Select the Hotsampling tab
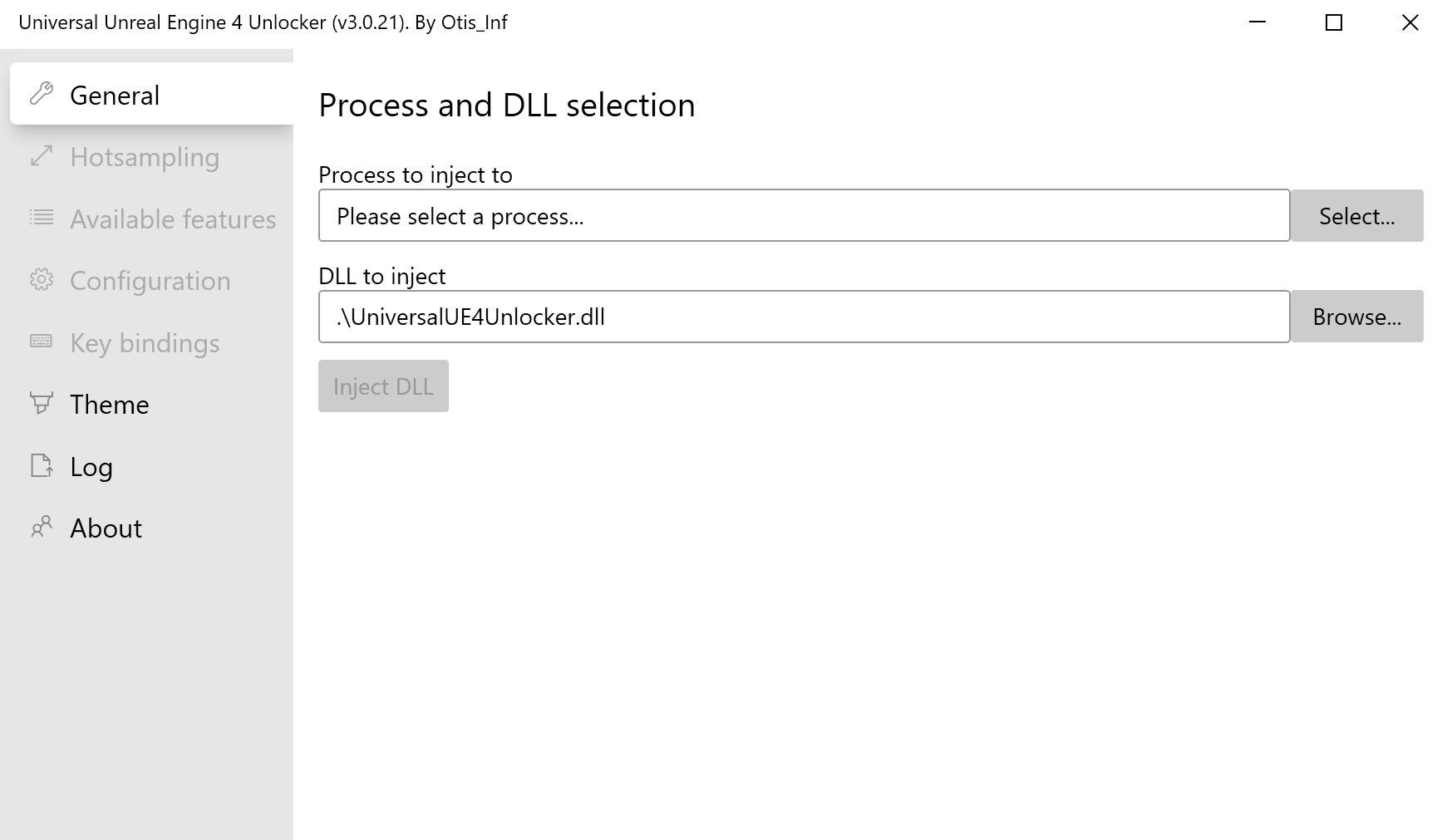This screenshot has height=840, width=1437. pyautogui.click(x=145, y=157)
